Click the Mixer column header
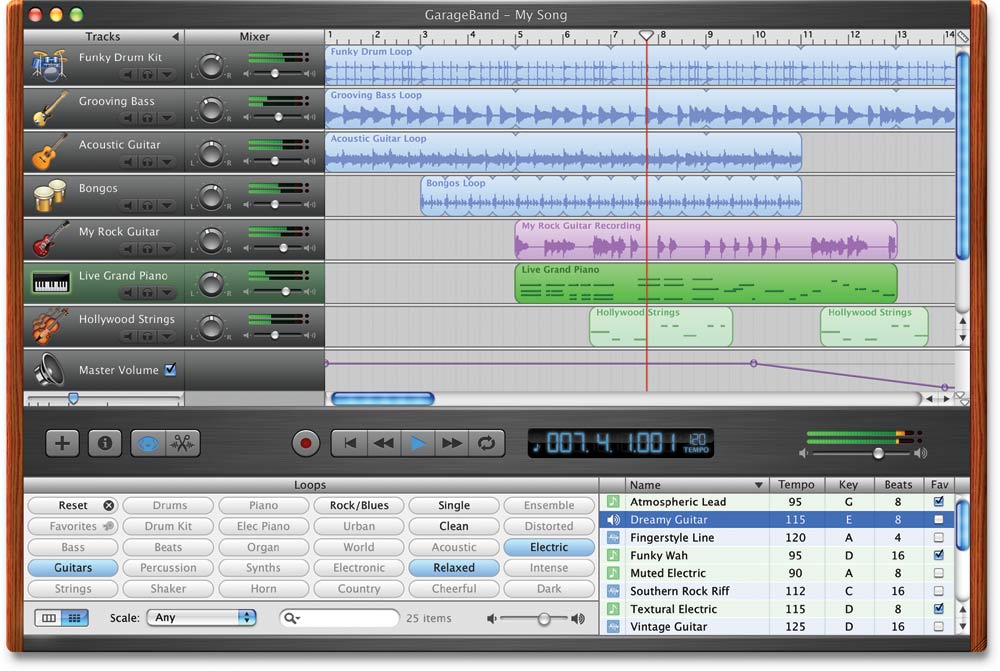 pos(254,36)
